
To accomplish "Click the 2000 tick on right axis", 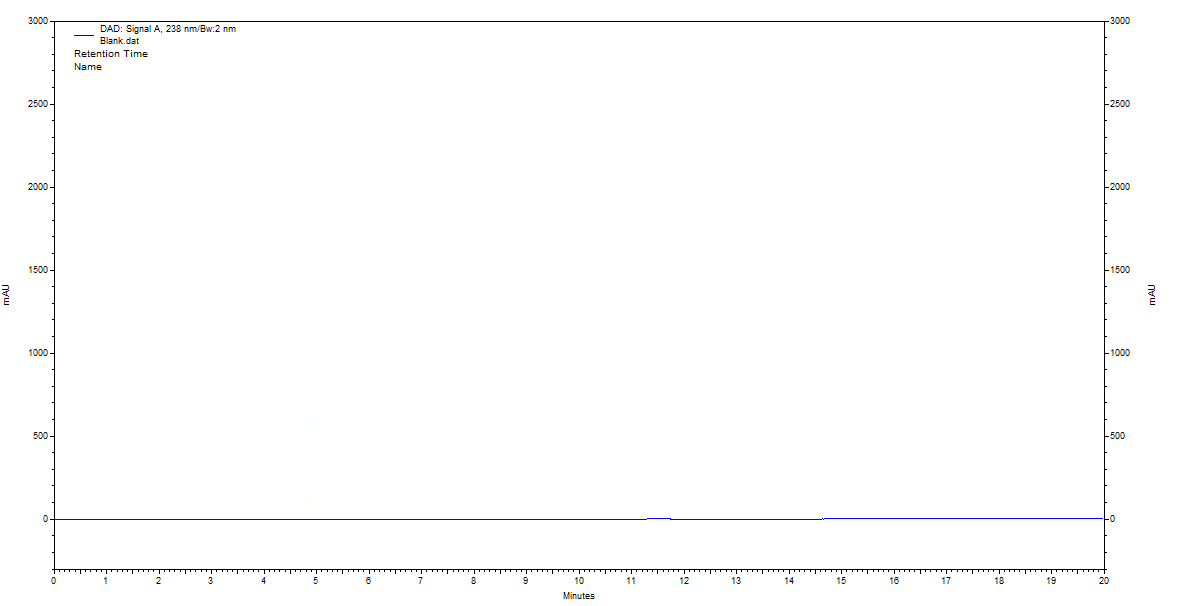I will point(1121,187).
